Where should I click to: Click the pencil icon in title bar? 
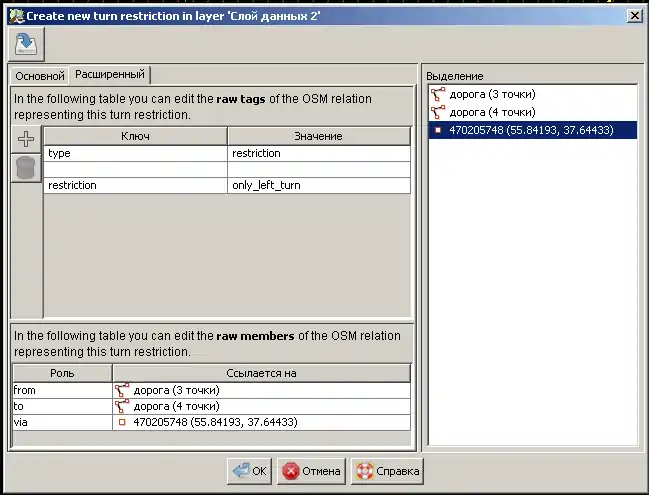13,14
